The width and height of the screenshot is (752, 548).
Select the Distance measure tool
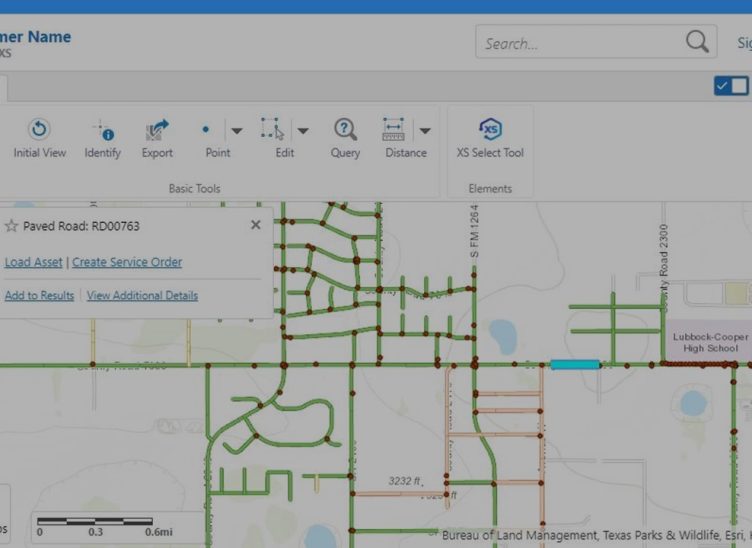(x=393, y=130)
